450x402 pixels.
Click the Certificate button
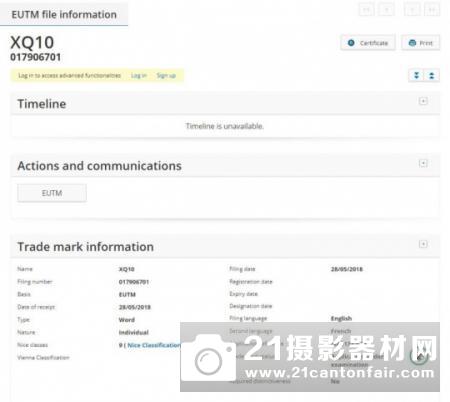point(368,43)
